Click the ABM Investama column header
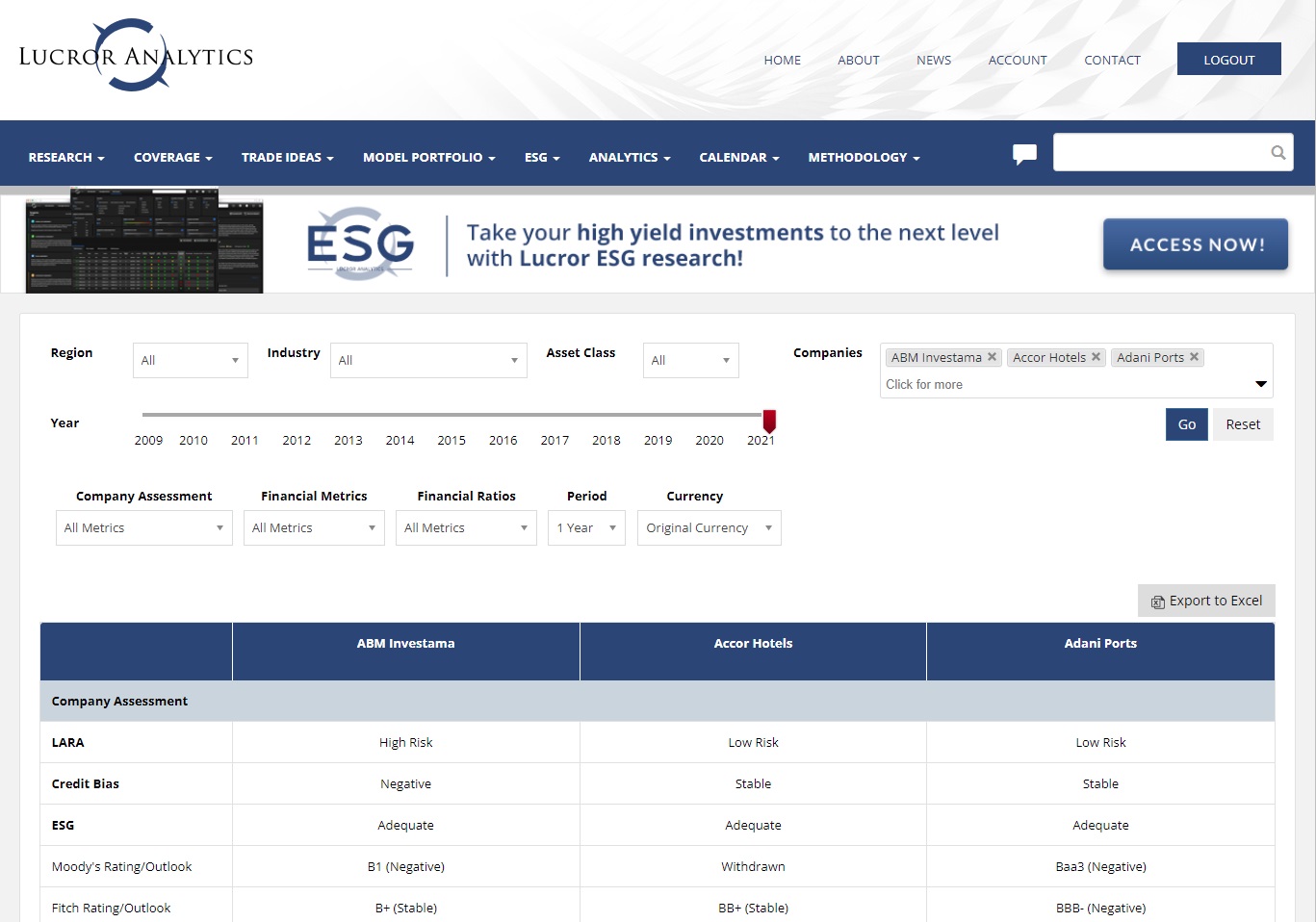 pos(406,652)
